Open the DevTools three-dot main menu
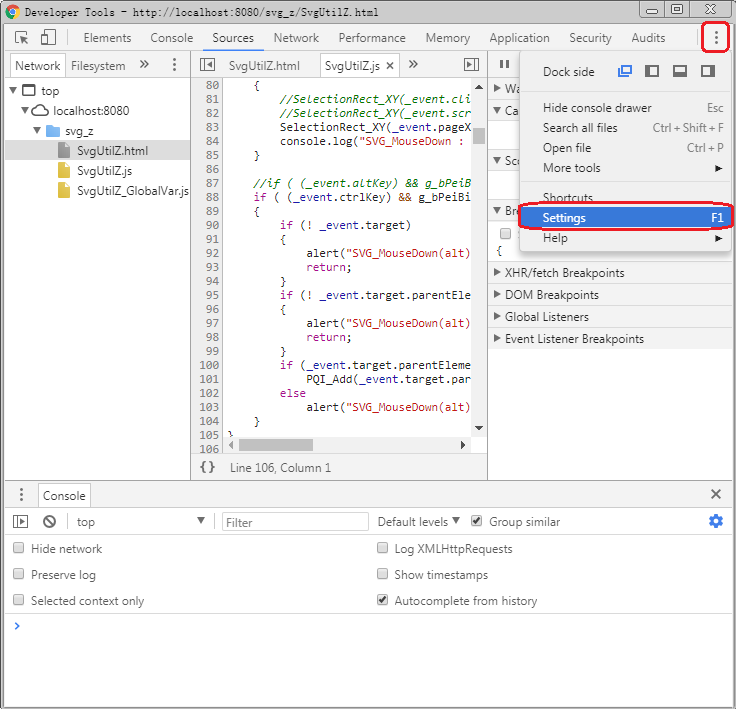Image resolution: width=736 pixels, height=709 pixels. click(716, 38)
